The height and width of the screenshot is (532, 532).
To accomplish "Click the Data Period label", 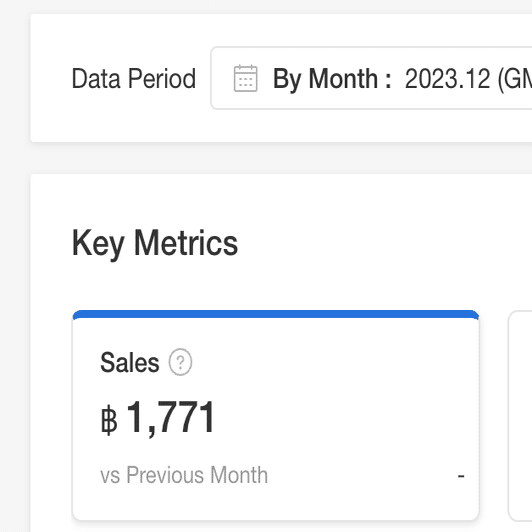I will (x=134, y=78).
